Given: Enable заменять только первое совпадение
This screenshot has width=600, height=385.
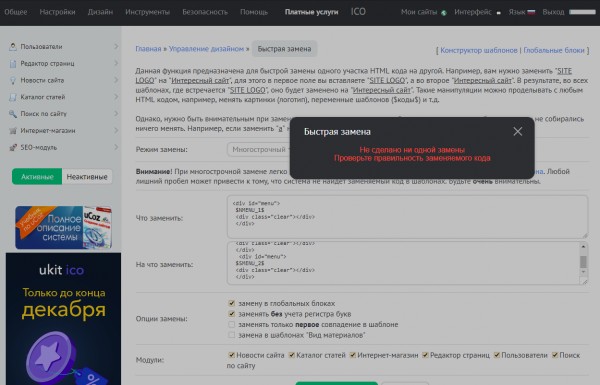Looking at the screenshot, I should (232, 325).
